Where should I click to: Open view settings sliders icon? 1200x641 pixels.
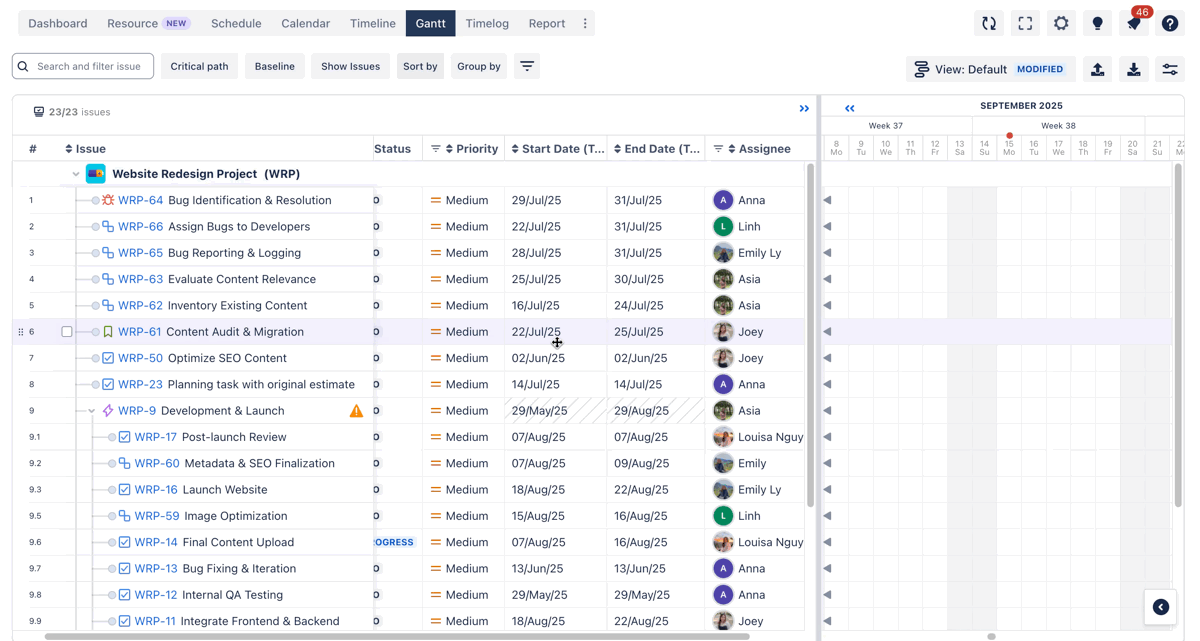click(x=1169, y=69)
